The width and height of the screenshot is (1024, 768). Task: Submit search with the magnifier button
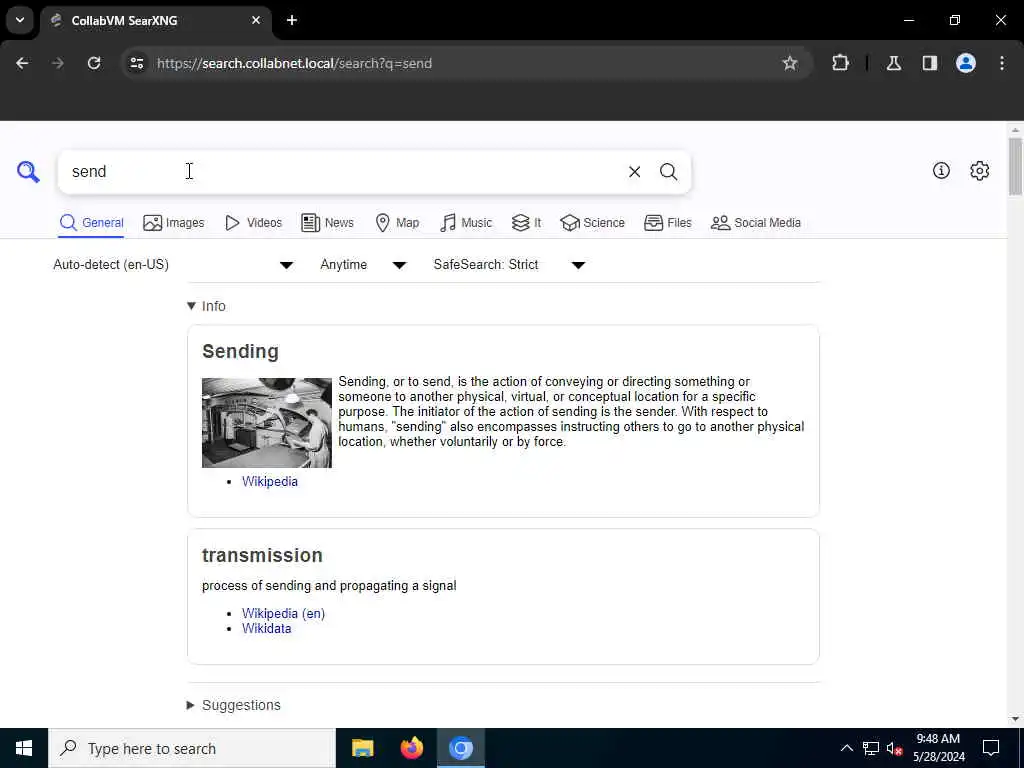[668, 172]
